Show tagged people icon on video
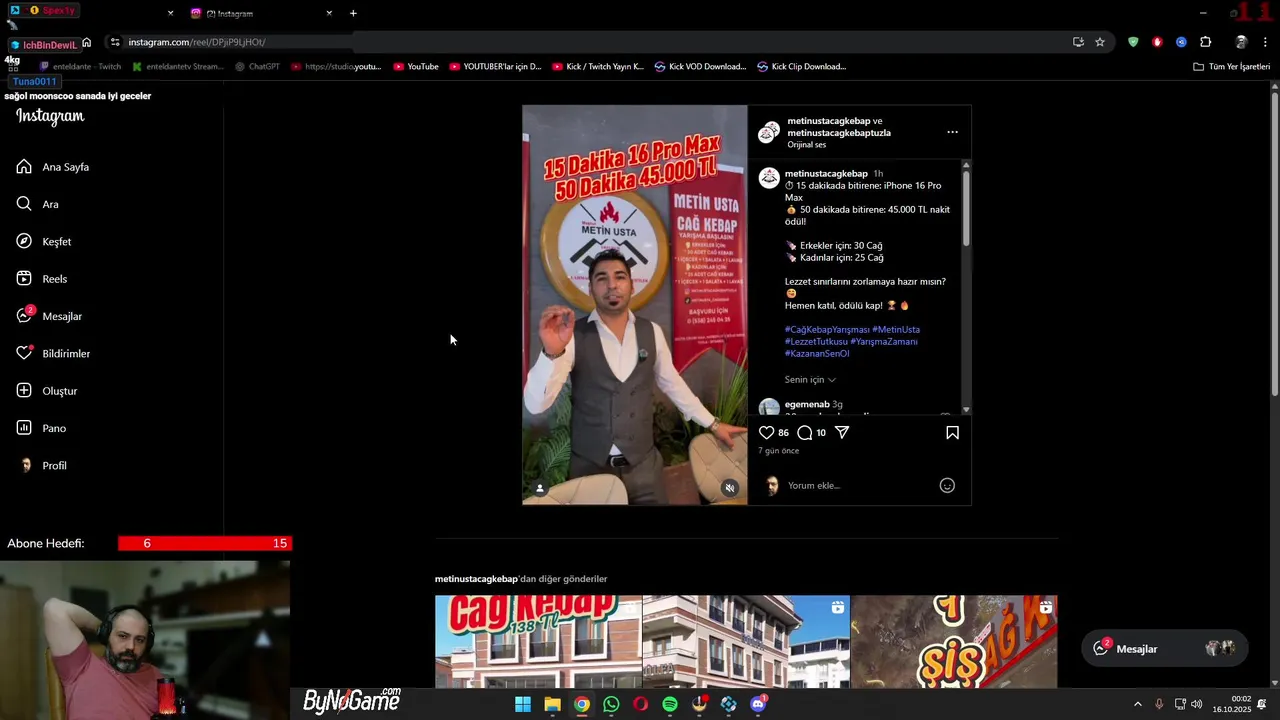Viewport: 1280px width, 720px height. pos(540,488)
